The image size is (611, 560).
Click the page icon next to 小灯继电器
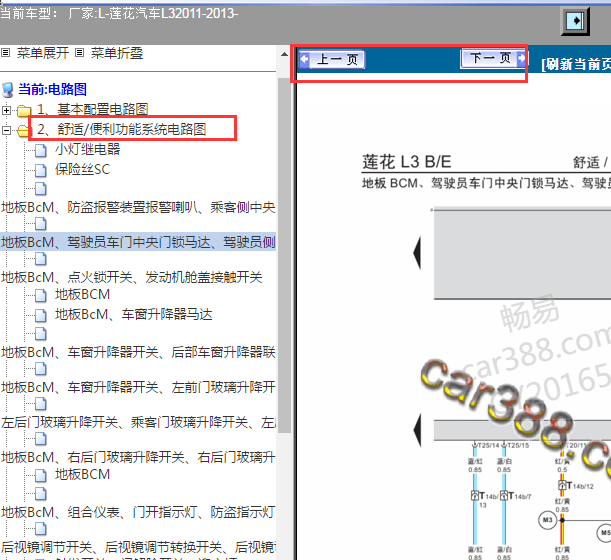[41, 150]
